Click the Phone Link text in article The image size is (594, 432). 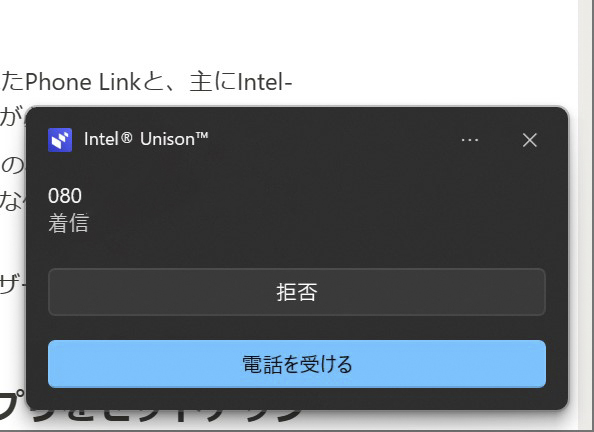pyautogui.click(x=83, y=82)
